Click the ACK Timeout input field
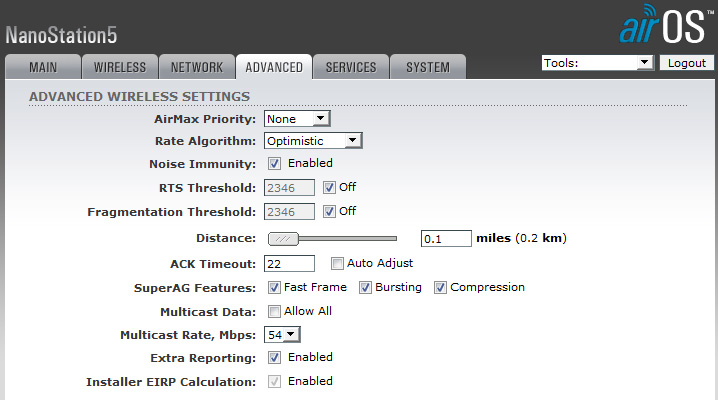Viewport: 718px width, 400px height. tap(289, 263)
